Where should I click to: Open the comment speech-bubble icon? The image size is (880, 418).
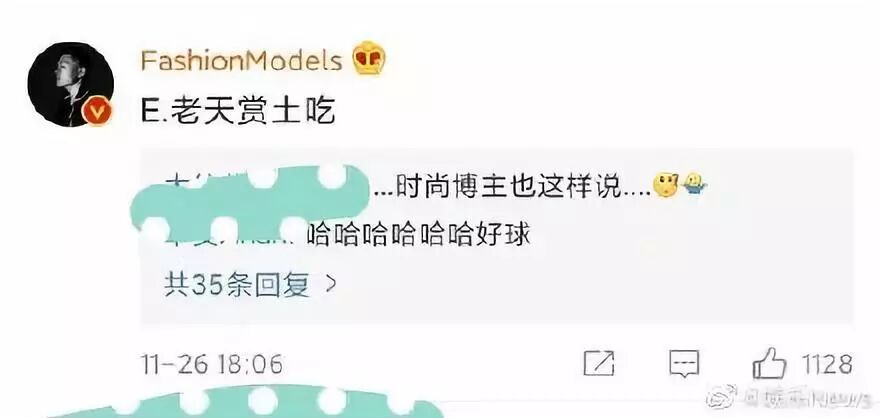click(x=684, y=364)
